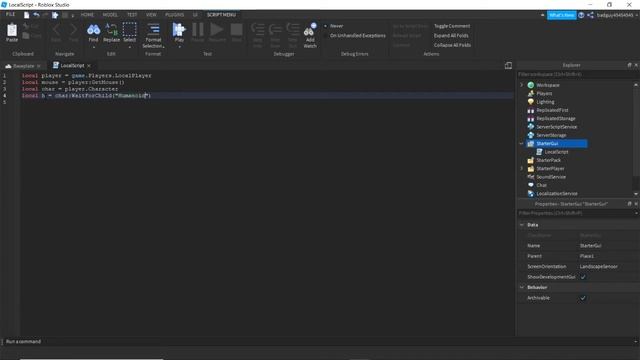Open the ScreenOrientation LandscapeSensor value
The image size is (640, 360).
pyautogui.click(x=598, y=267)
